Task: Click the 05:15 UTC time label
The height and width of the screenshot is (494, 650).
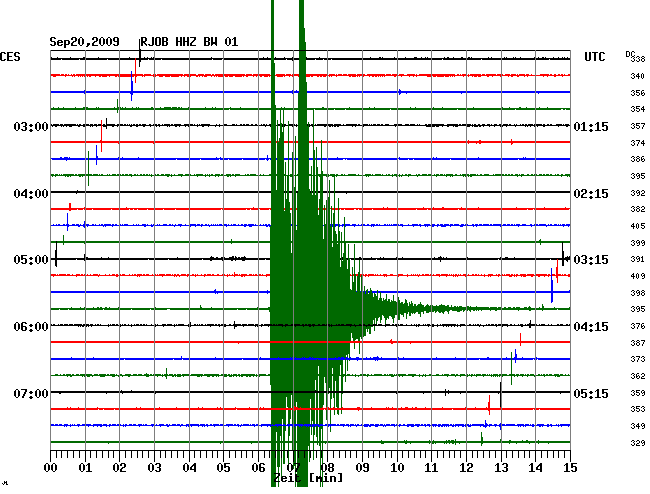Action: coord(591,393)
